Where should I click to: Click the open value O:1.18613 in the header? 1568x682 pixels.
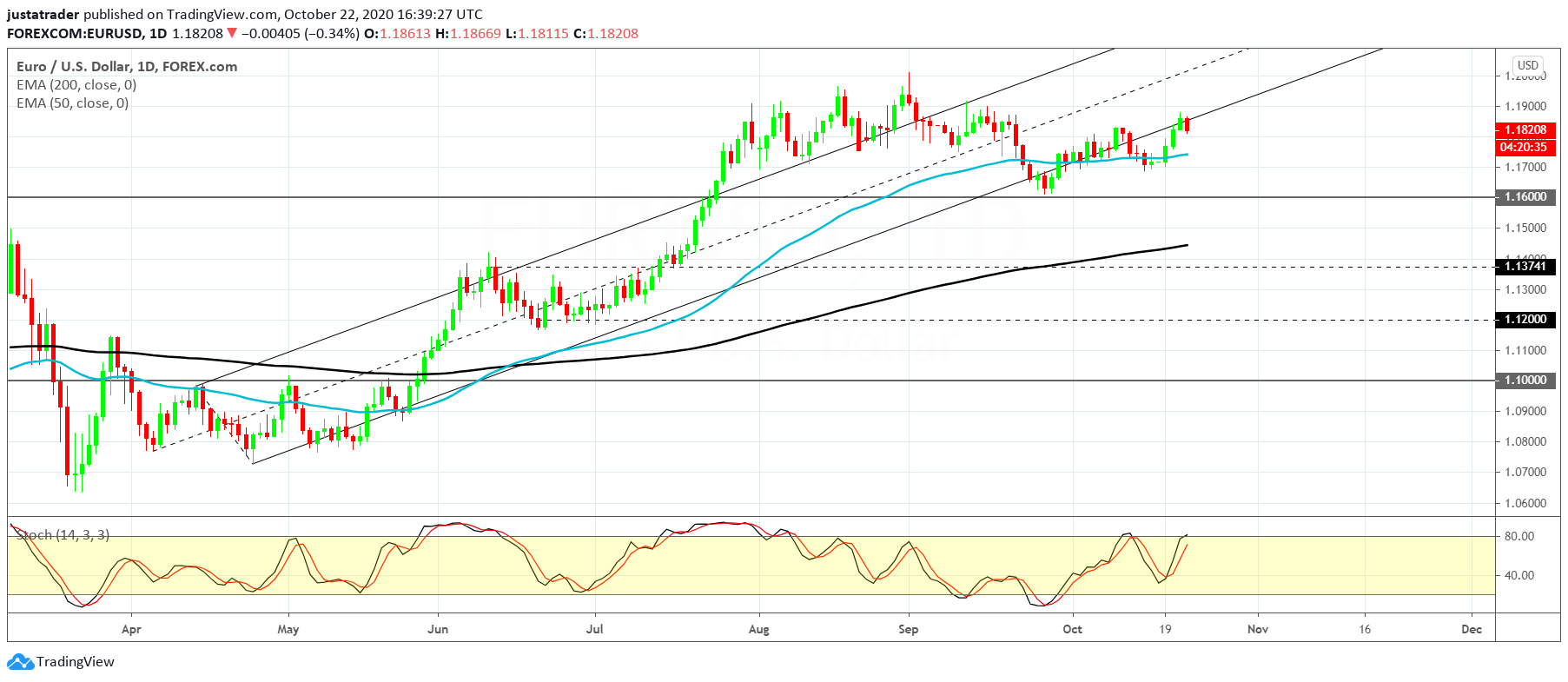(397, 33)
